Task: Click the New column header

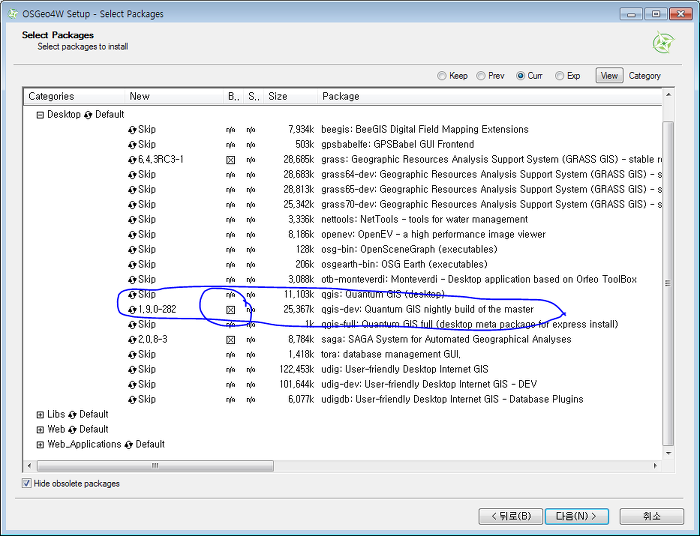Action: [175, 96]
